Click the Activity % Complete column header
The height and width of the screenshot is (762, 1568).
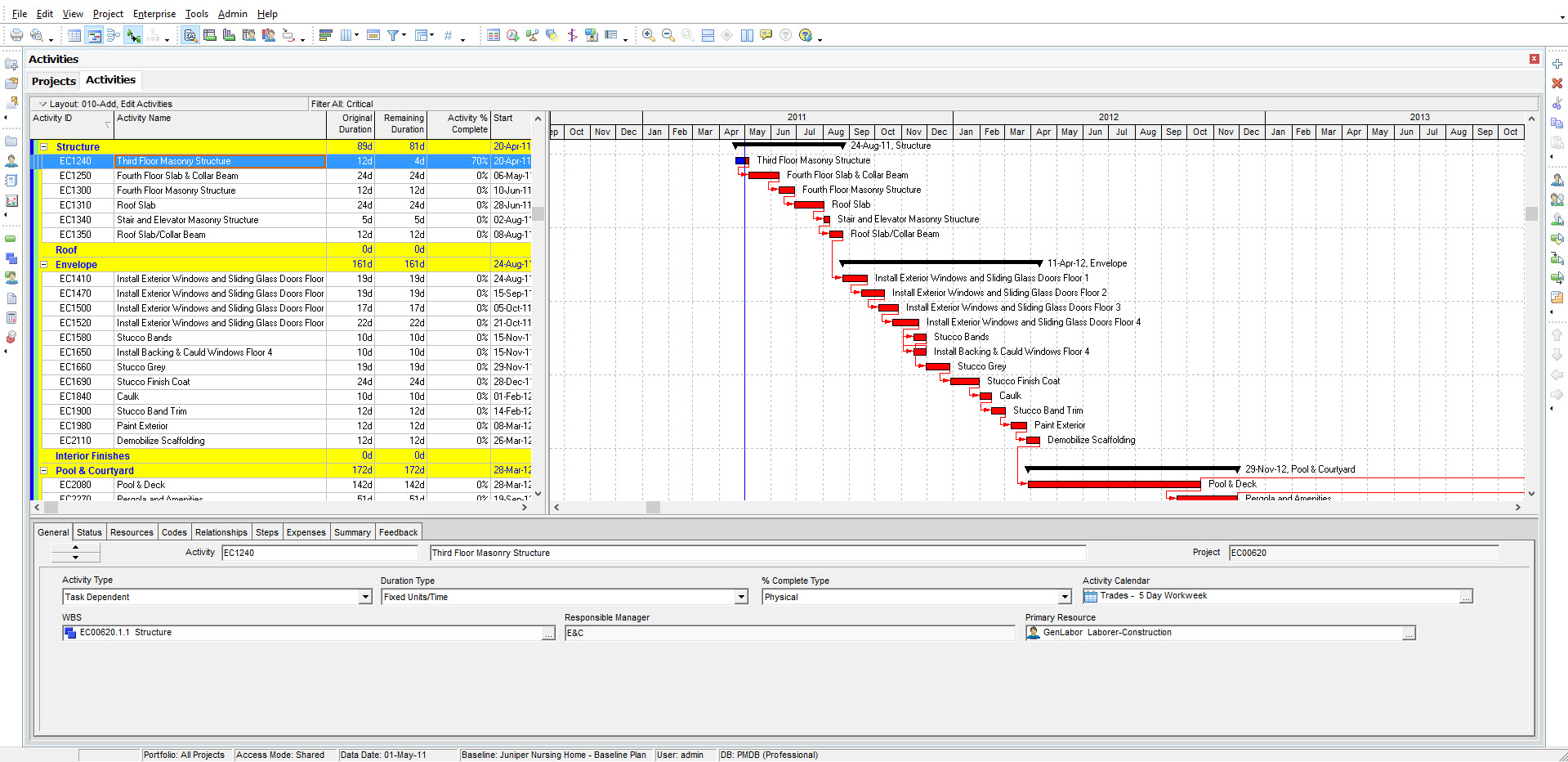point(458,124)
